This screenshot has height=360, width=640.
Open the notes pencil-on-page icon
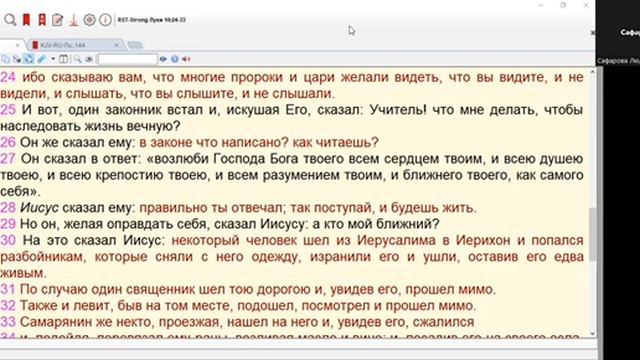pyautogui.click(x=57, y=19)
